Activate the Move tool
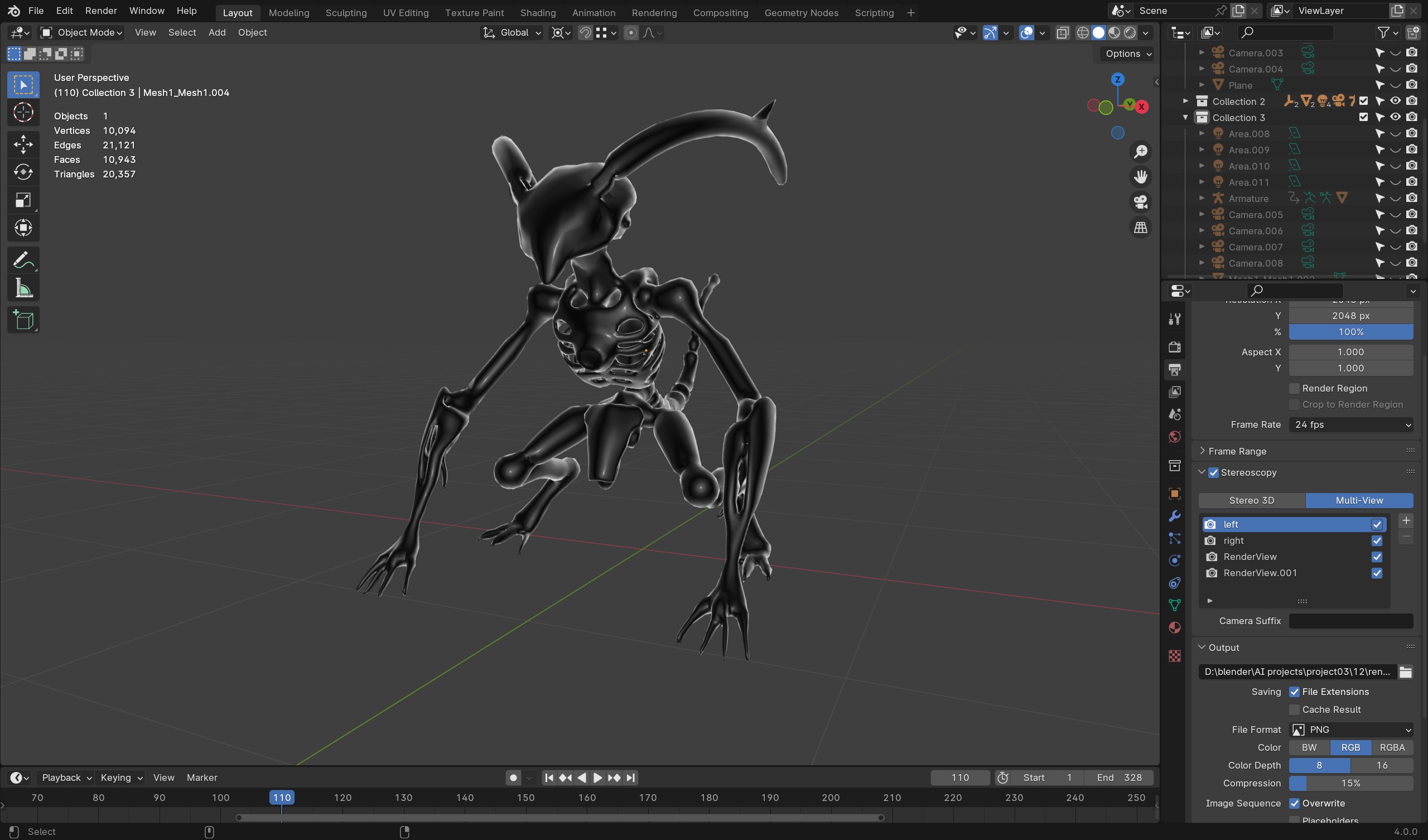1428x840 pixels. pos(23,144)
